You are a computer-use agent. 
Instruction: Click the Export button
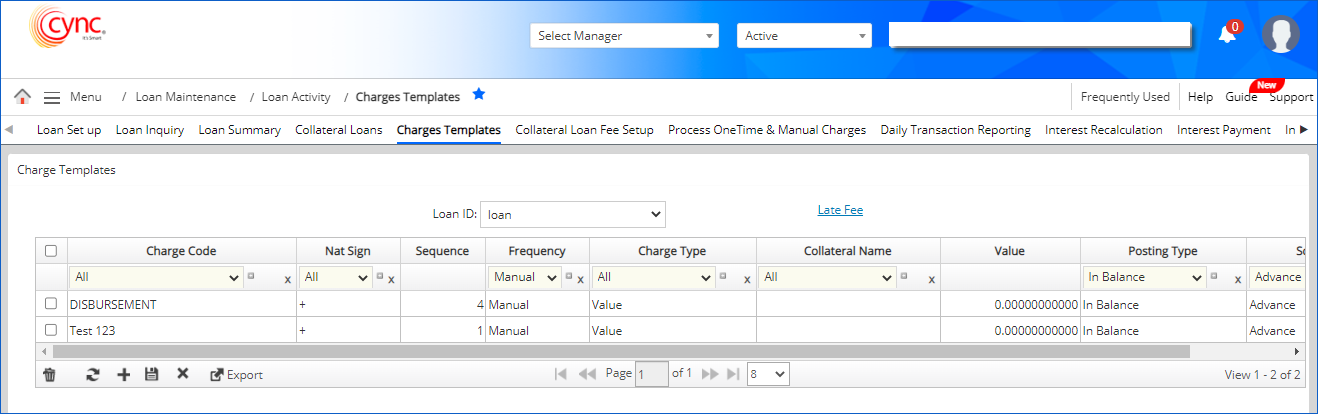pos(236,375)
